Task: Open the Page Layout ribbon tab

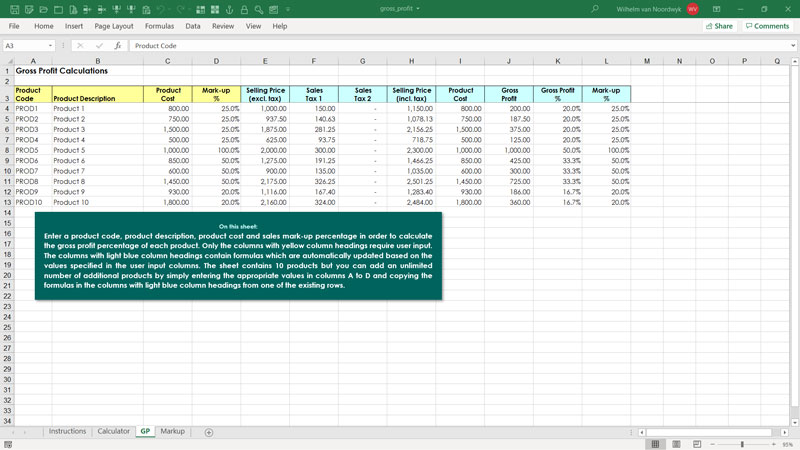Action: click(x=114, y=26)
